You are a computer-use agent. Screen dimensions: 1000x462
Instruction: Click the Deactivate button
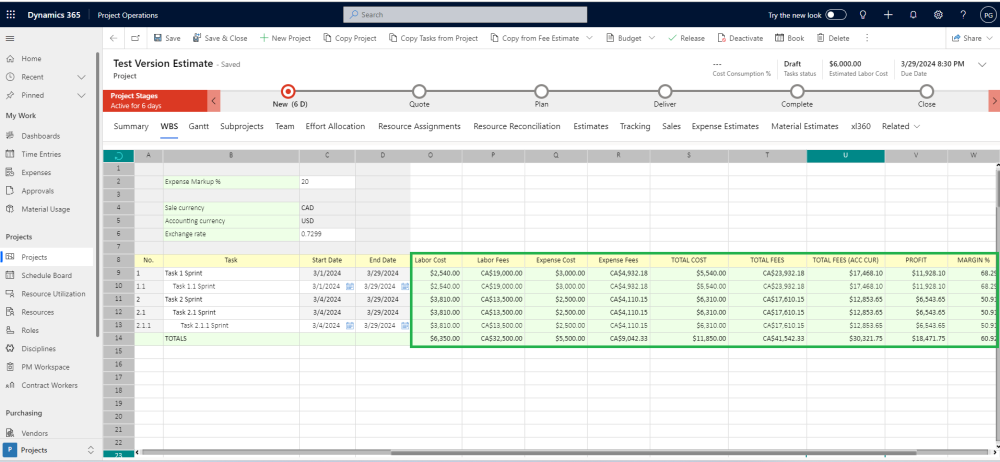pyautogui.click(x=740, y=38)
